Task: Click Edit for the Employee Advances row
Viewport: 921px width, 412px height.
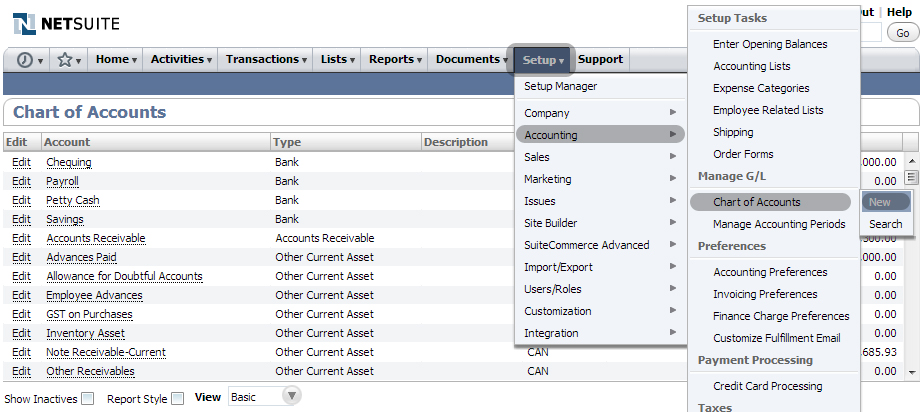Action: coord(21,295)
